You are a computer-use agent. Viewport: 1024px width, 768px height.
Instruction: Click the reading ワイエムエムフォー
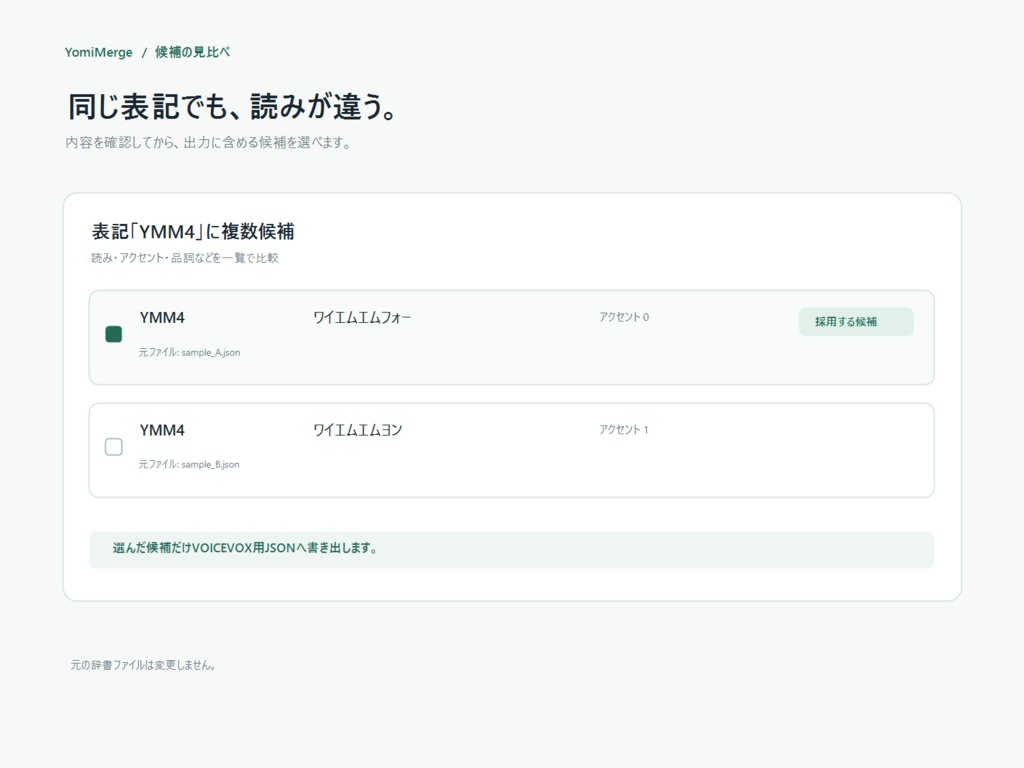(x=362, y=318)
